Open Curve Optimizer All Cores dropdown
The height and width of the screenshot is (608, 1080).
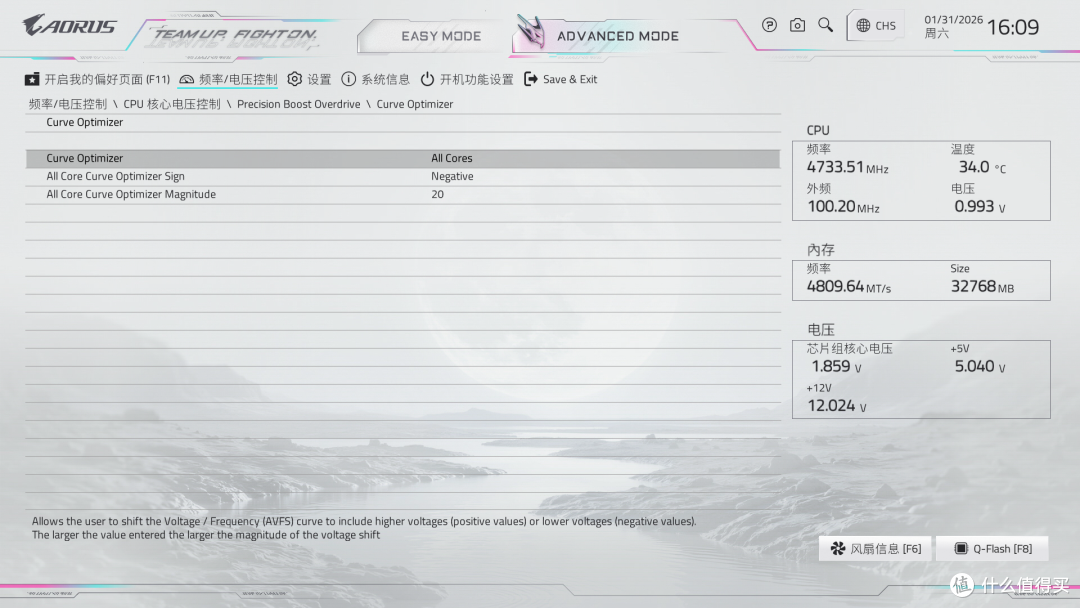pos(452,158)
